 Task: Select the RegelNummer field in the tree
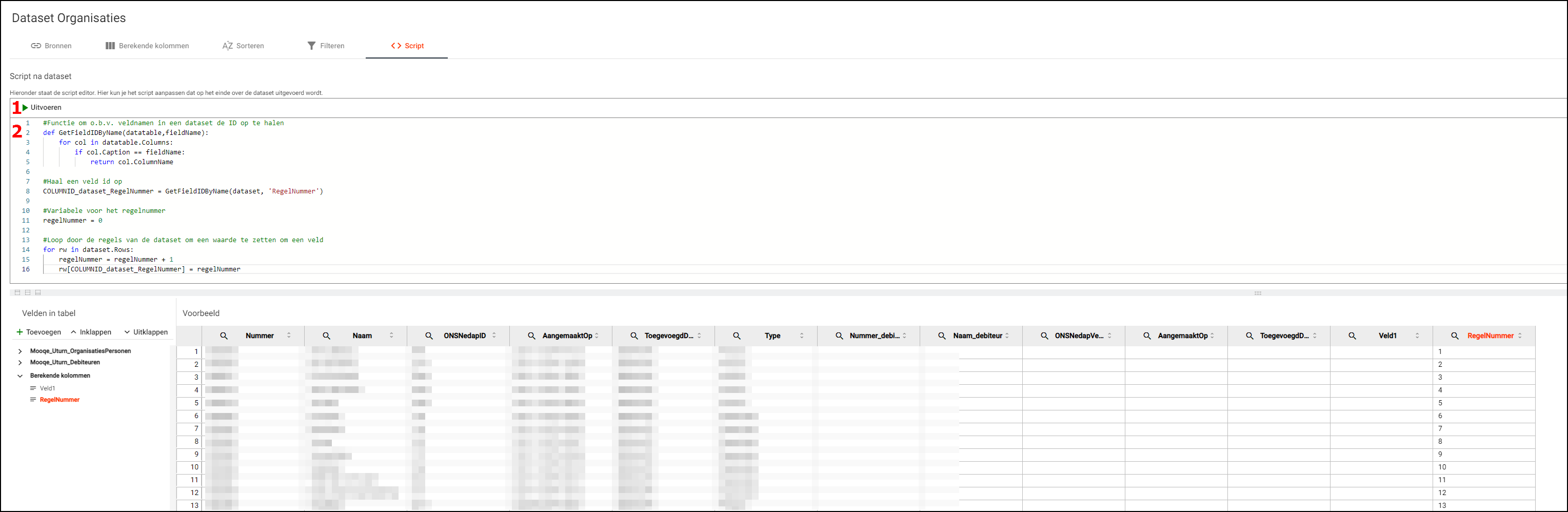coord(59,400)
